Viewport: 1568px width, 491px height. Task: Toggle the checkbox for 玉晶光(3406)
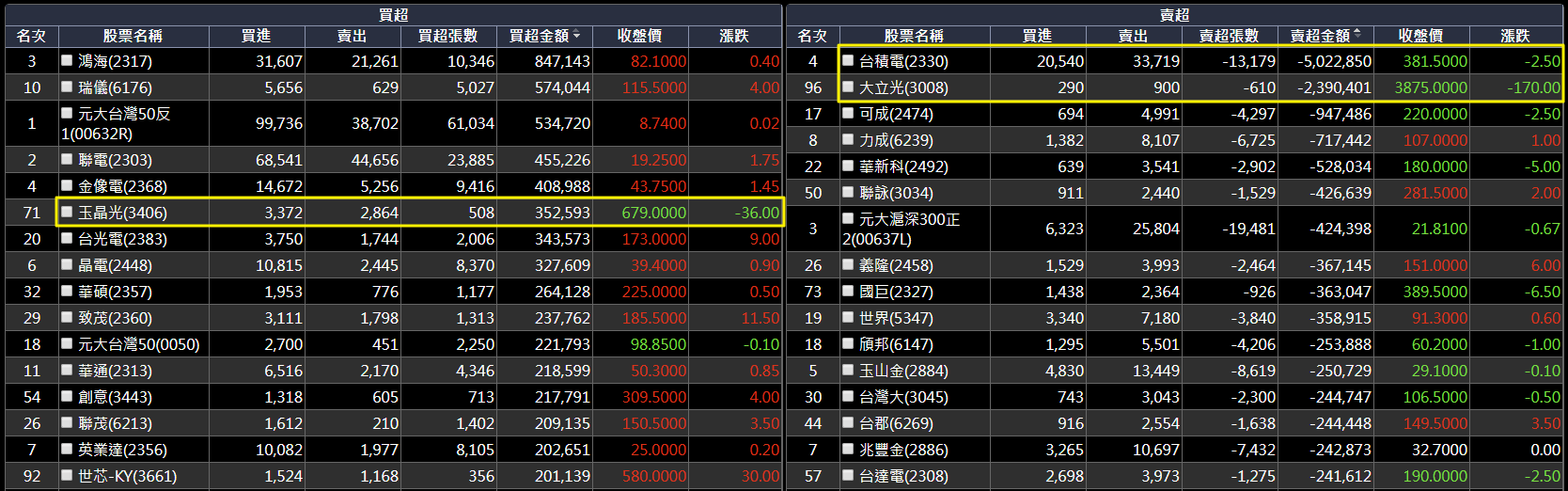point(67,212)
